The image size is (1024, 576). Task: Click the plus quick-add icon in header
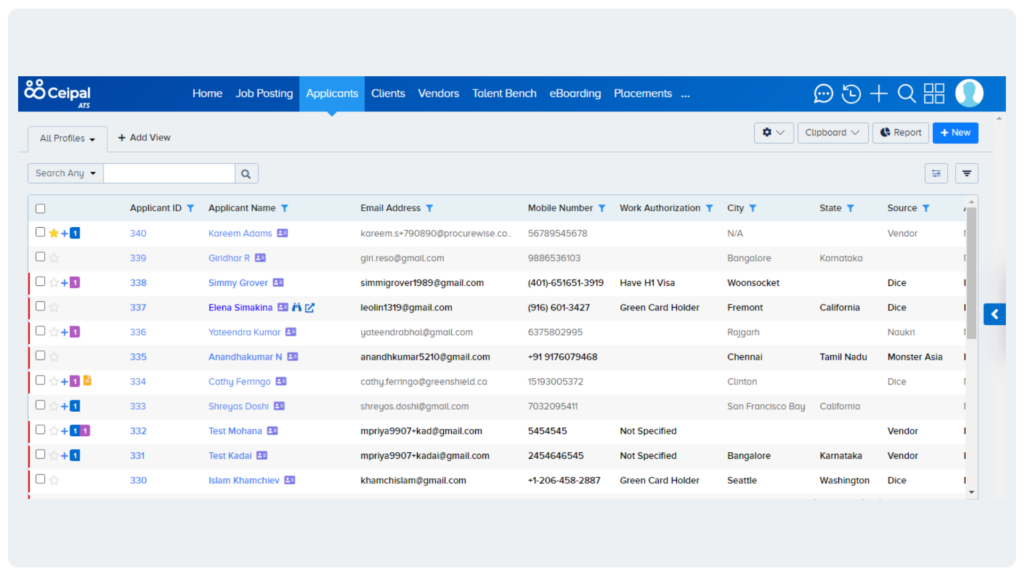(878, 94)
